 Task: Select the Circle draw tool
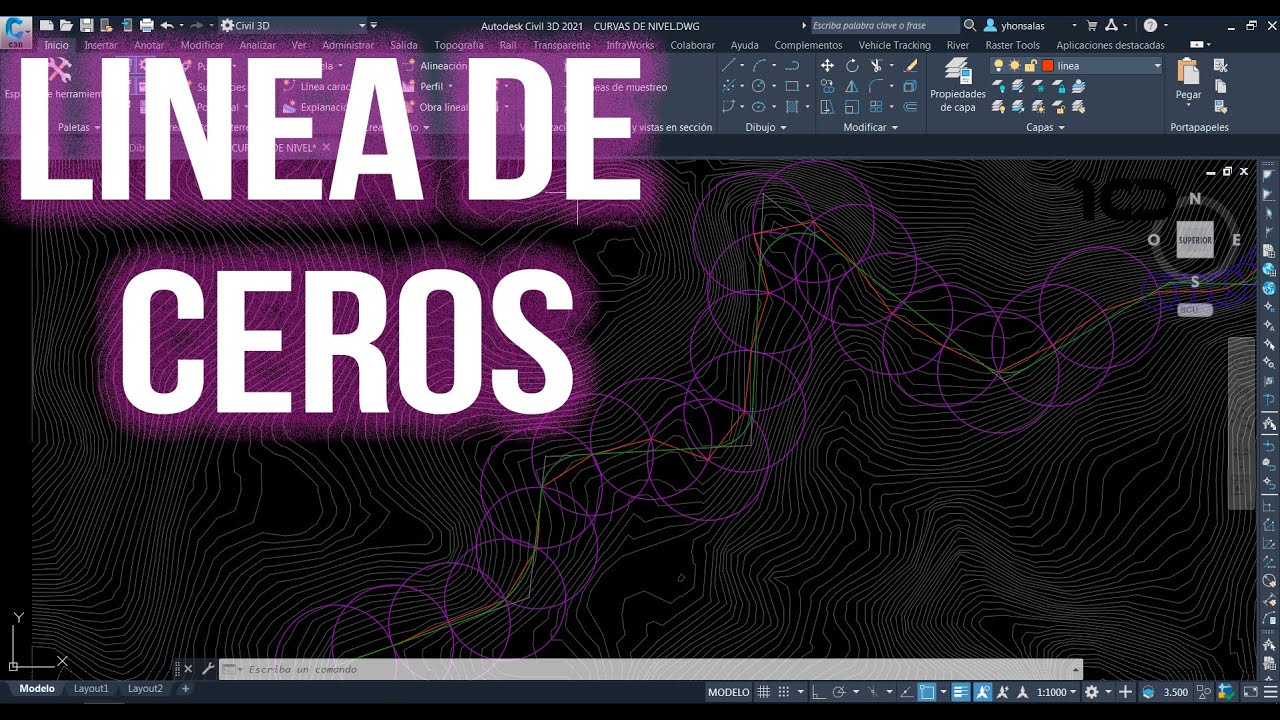[x=759, y=87]
